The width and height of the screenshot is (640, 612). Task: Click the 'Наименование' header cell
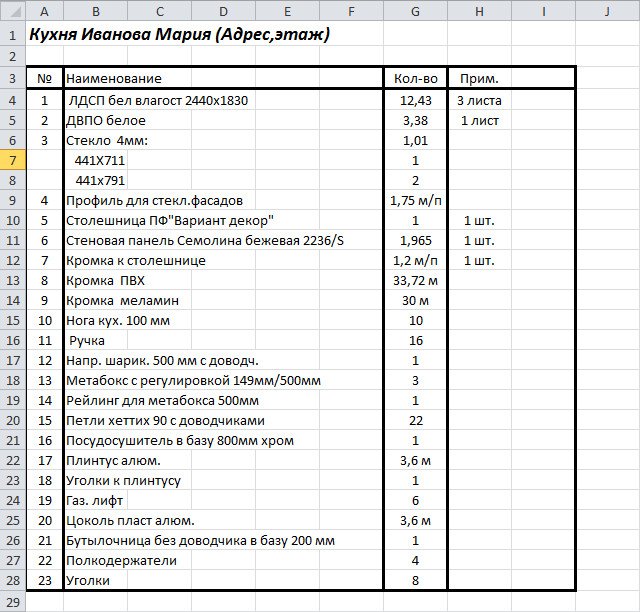[x=114, y=78]
